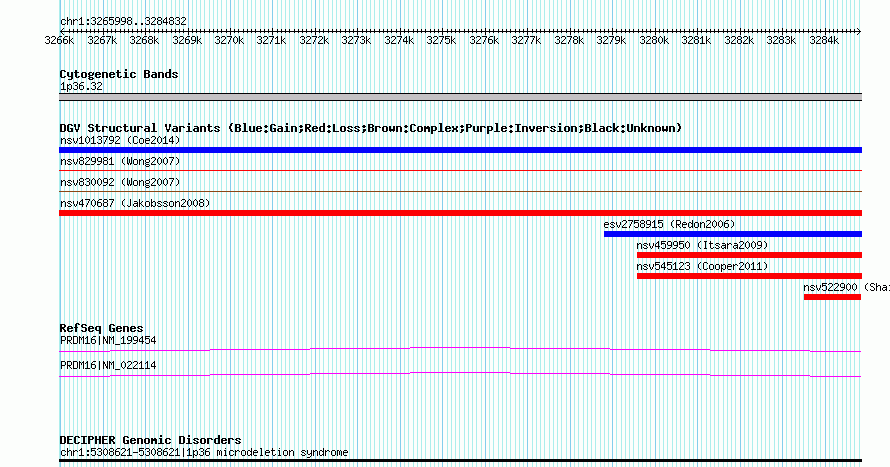Select the gray 1p36.32 cytogenetic band bar

[x=460, y=97]
